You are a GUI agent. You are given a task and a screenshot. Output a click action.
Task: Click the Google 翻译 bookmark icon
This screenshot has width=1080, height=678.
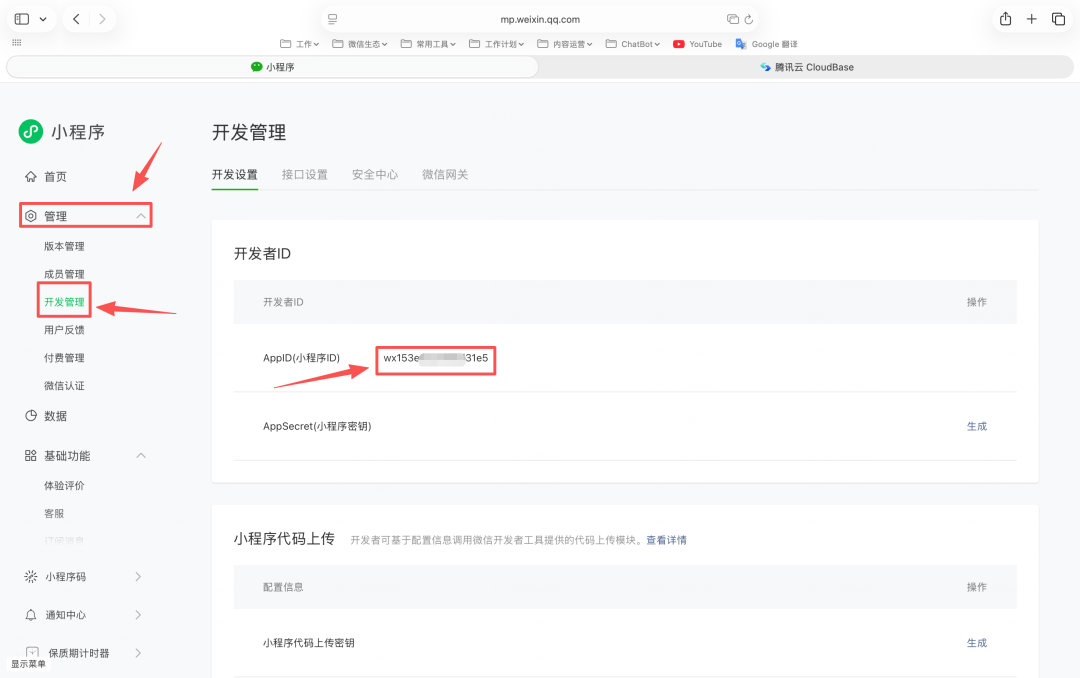[x=741, y=44]
